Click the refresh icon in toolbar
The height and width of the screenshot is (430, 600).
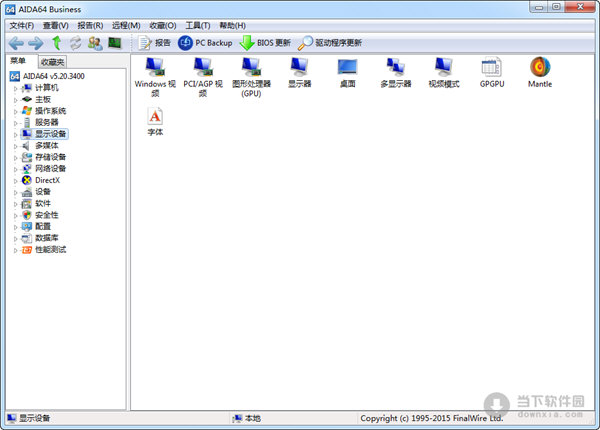pyautogui.click(x=75, y=43)
